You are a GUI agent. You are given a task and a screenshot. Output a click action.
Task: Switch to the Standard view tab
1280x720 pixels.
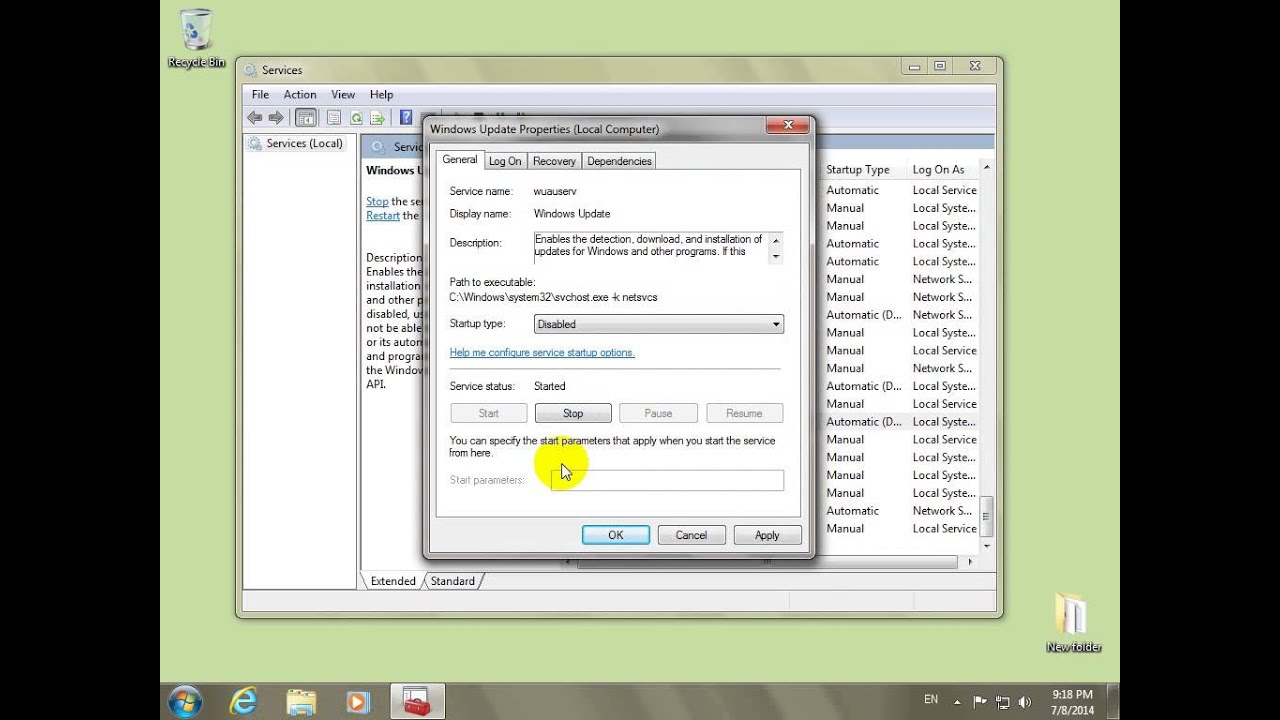pos(453,581)
